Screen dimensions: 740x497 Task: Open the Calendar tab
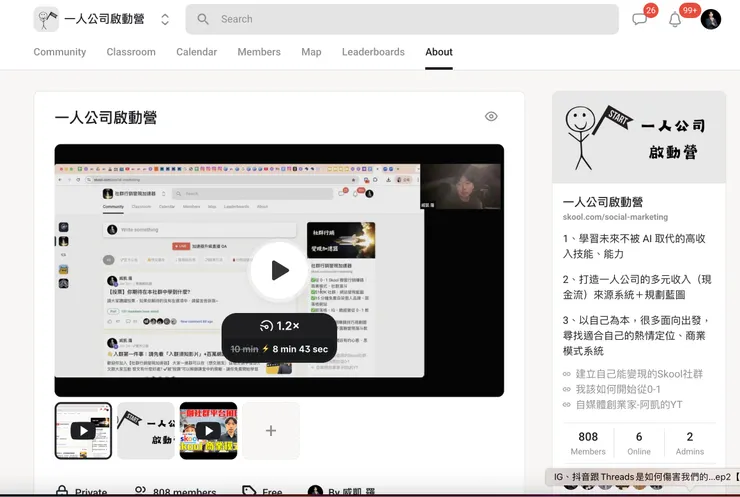coord(197,52)
